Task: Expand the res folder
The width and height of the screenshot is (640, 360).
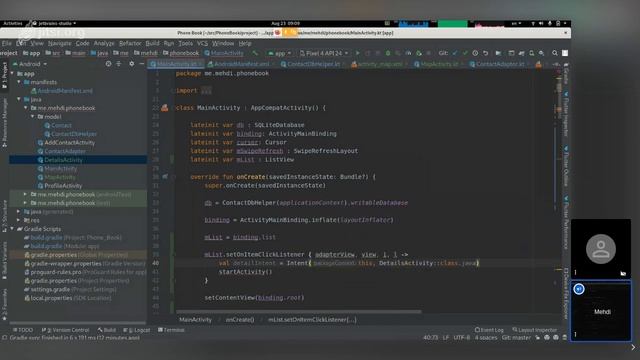Action: click(19, 220)
